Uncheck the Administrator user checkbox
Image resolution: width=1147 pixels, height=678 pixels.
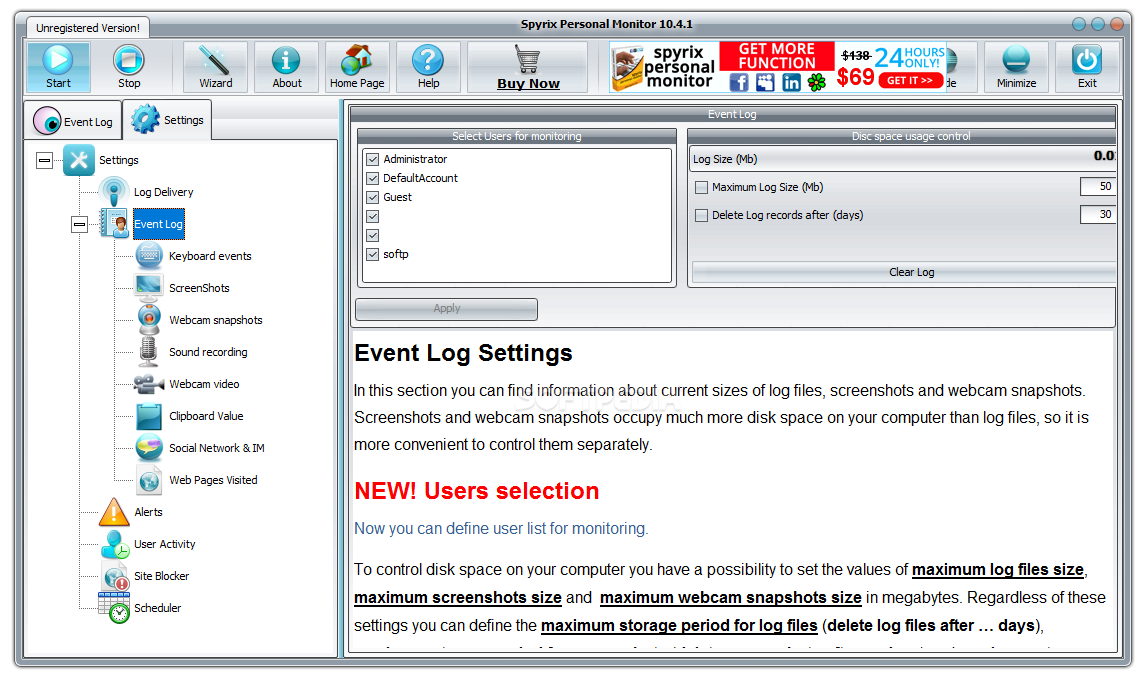tap(373, 159)
